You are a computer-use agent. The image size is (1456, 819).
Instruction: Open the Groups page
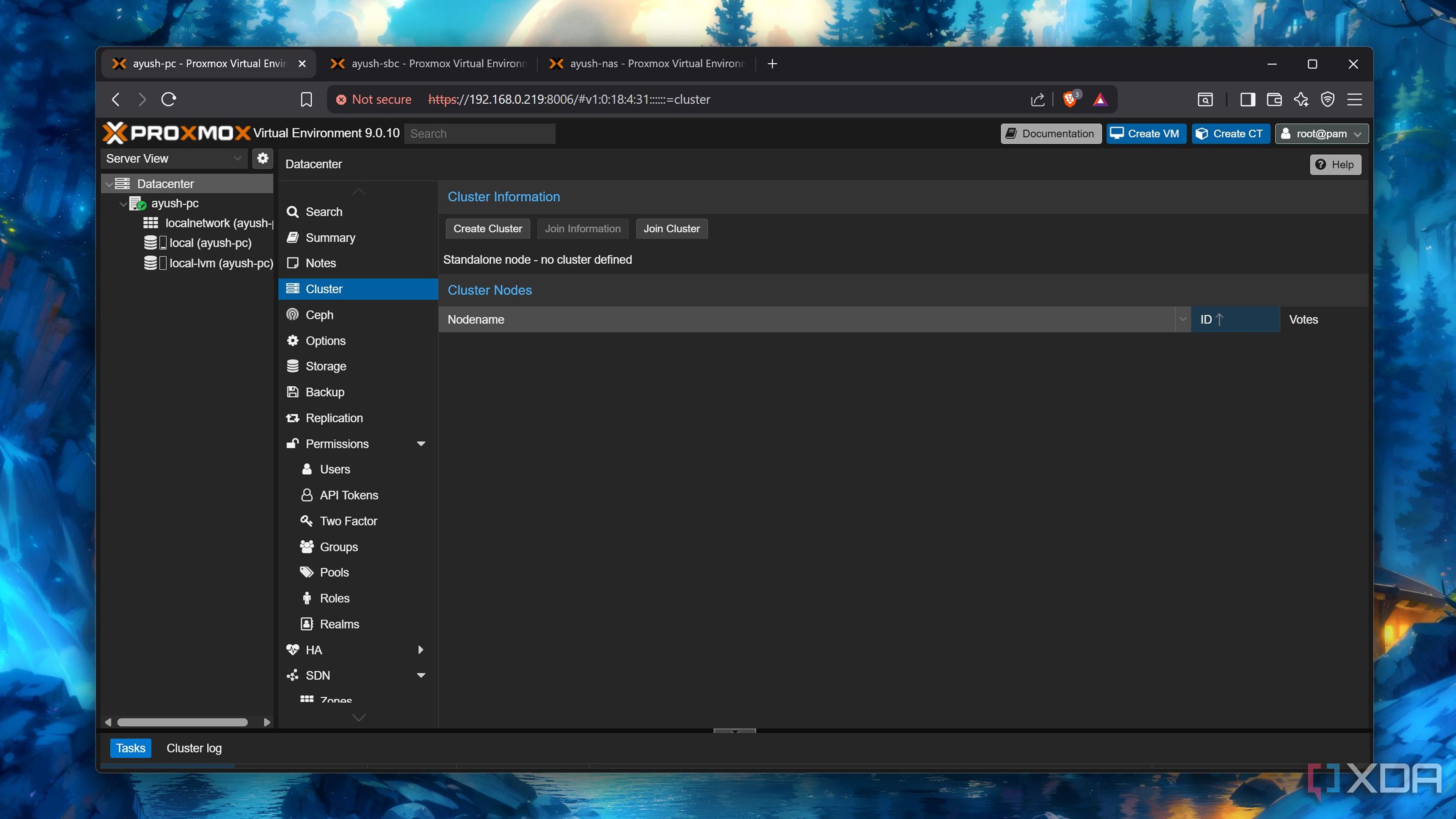pyautogui.click(x=358, y=547)
